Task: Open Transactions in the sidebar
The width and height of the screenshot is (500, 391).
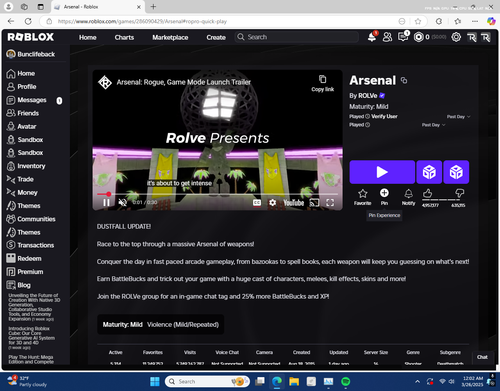Action: click(x=30, y=245)
